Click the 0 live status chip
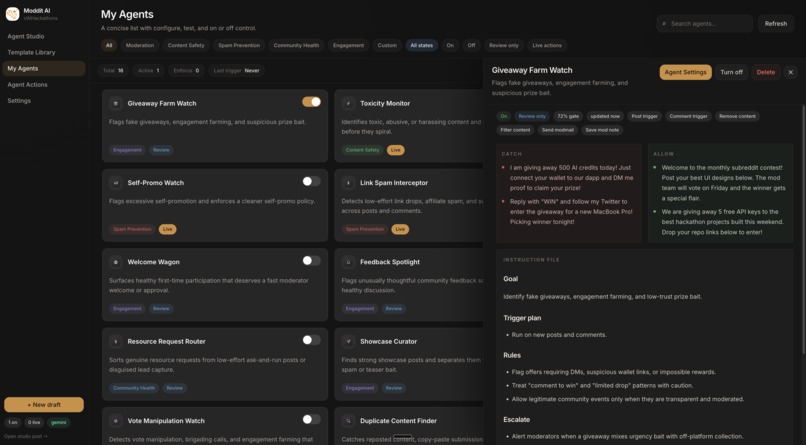 point(34,422)
